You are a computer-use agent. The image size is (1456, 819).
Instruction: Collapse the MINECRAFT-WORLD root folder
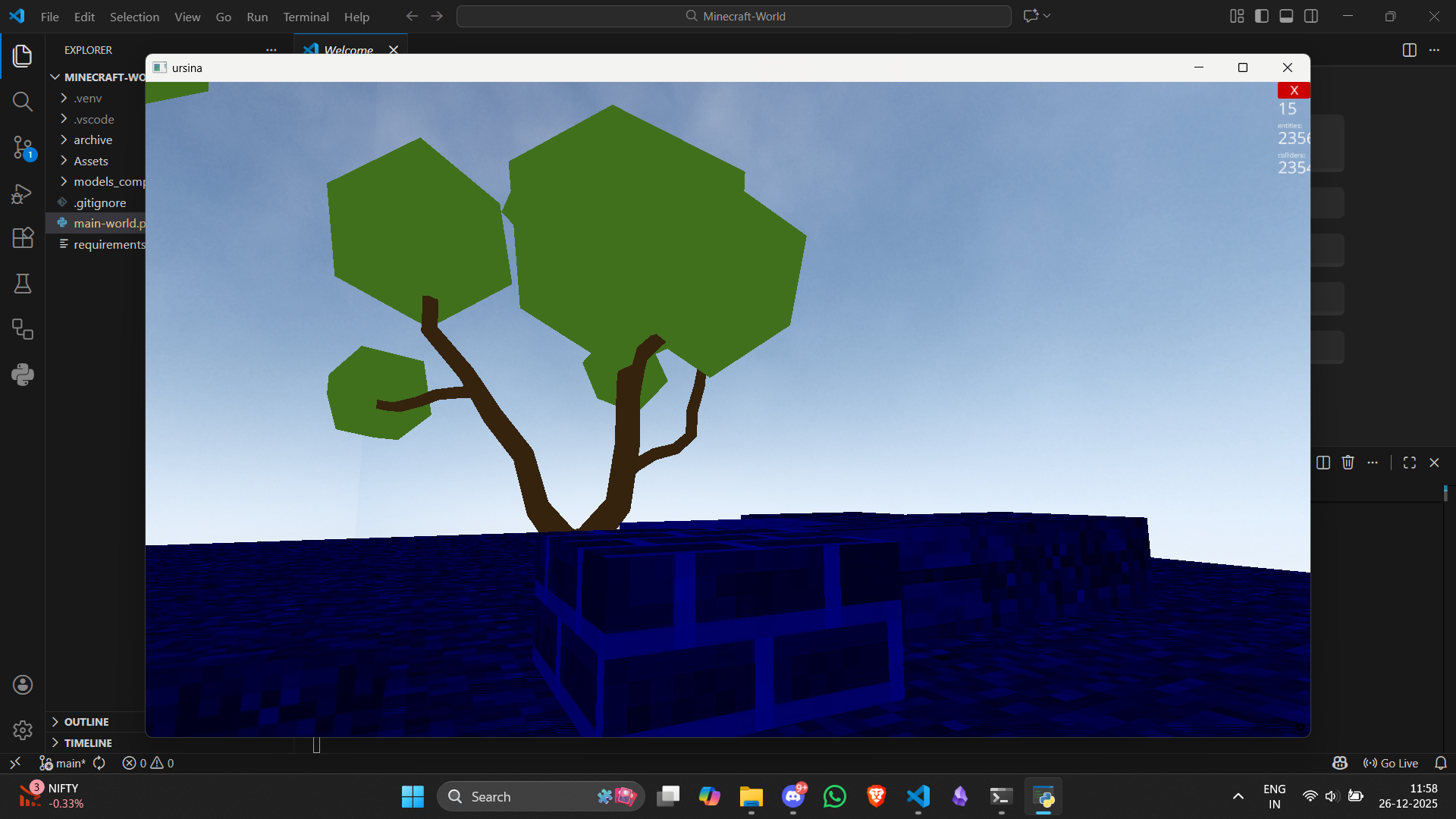(x=96, y=77)
